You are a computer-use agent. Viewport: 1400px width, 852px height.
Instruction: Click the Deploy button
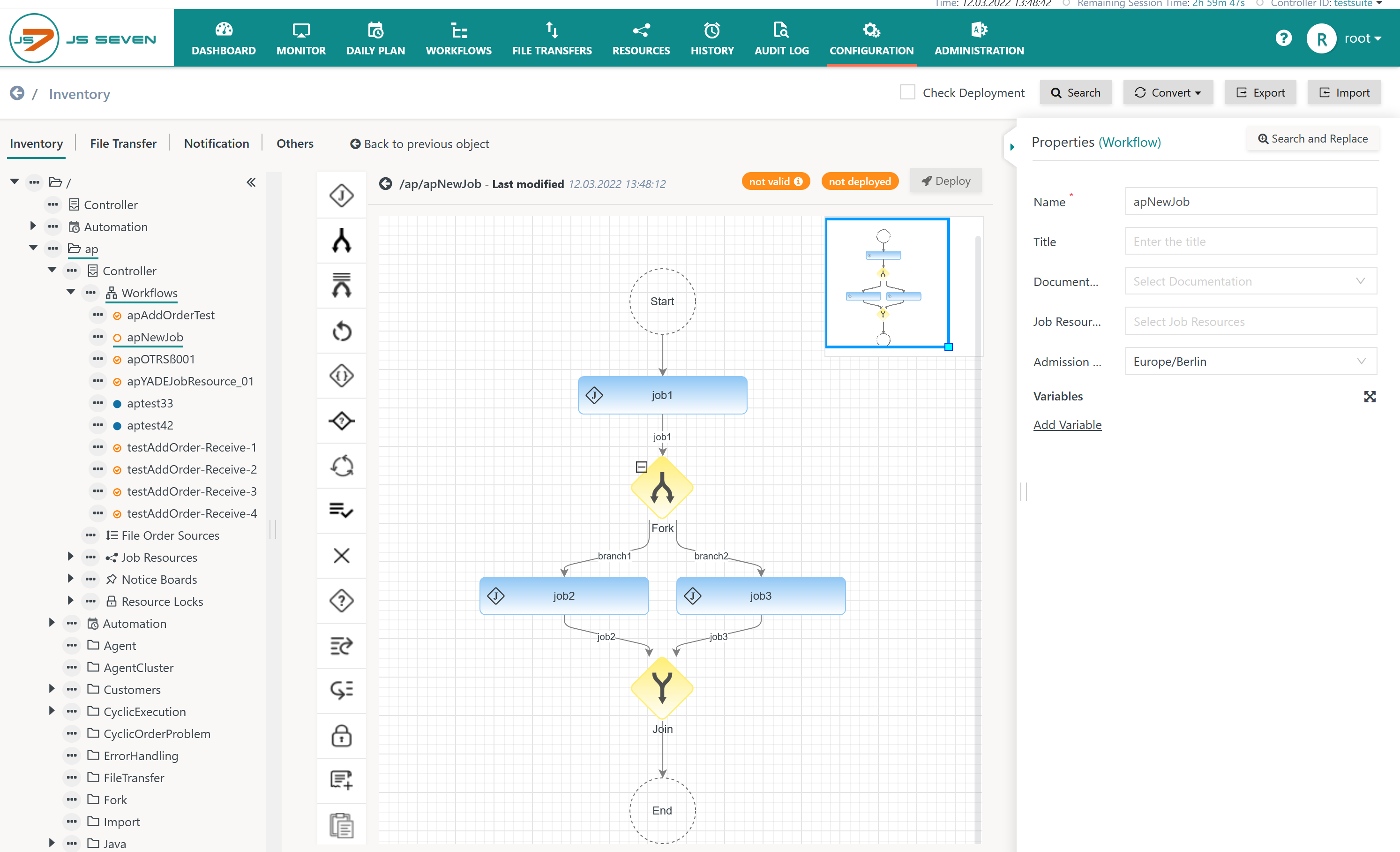tap(945, 181)
